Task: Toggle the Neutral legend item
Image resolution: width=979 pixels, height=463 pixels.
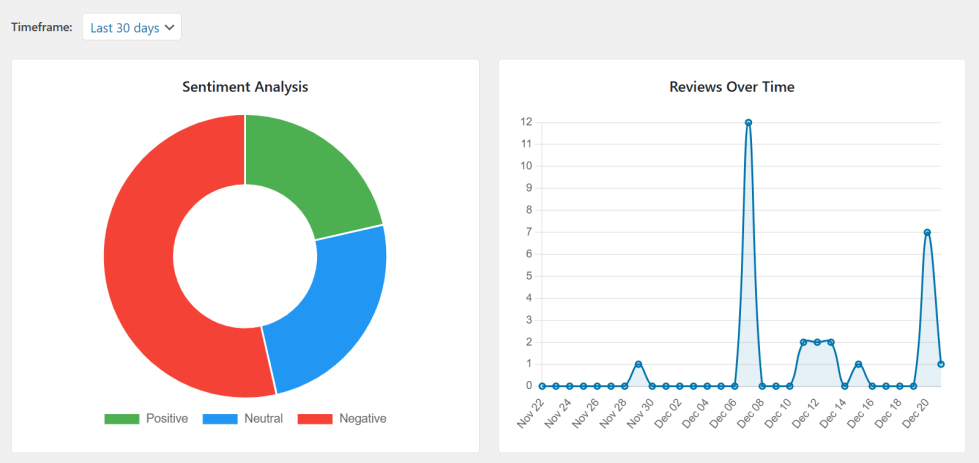Action: tap(243, 419)
